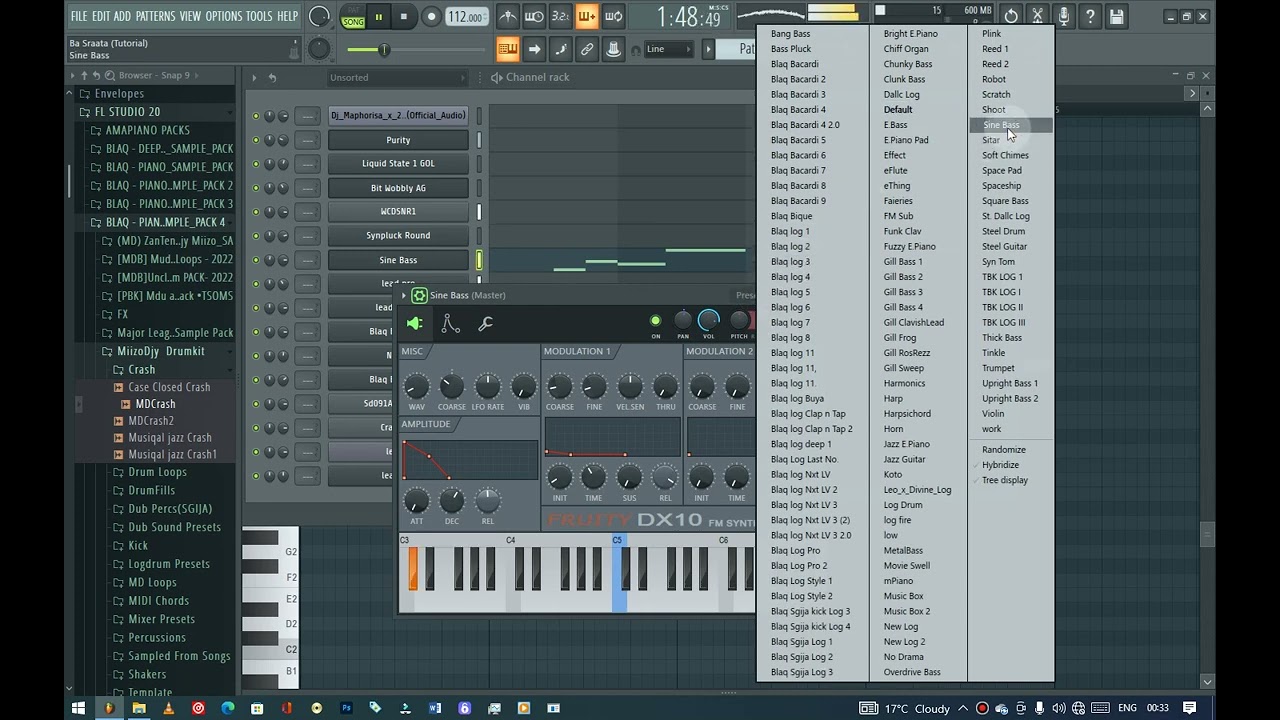The width and height of the screenshot is (1280, 720).
Task: Open the channel rack speaker icon
Action: (496, 77)
